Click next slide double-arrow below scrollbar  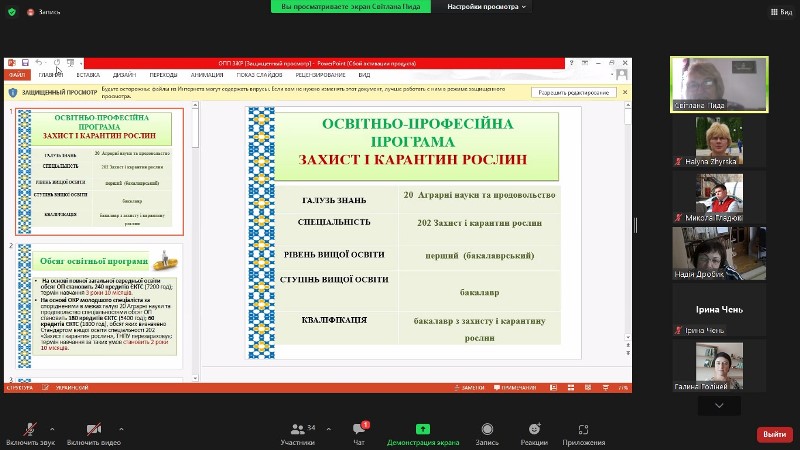click(x=628, y=353)
